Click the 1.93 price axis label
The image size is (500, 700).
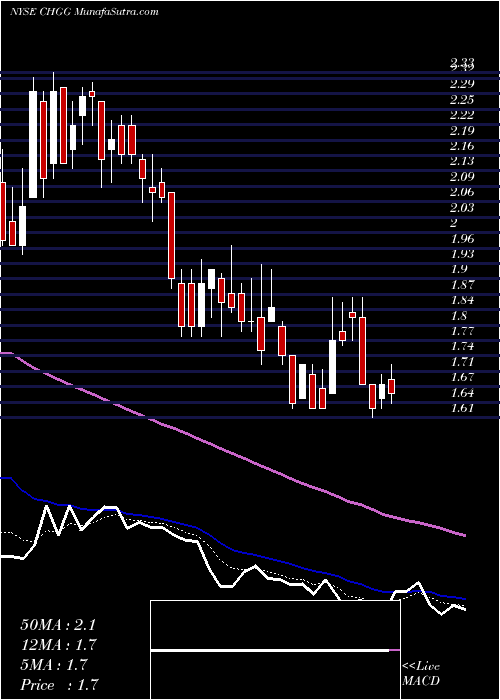pos(462,254)
